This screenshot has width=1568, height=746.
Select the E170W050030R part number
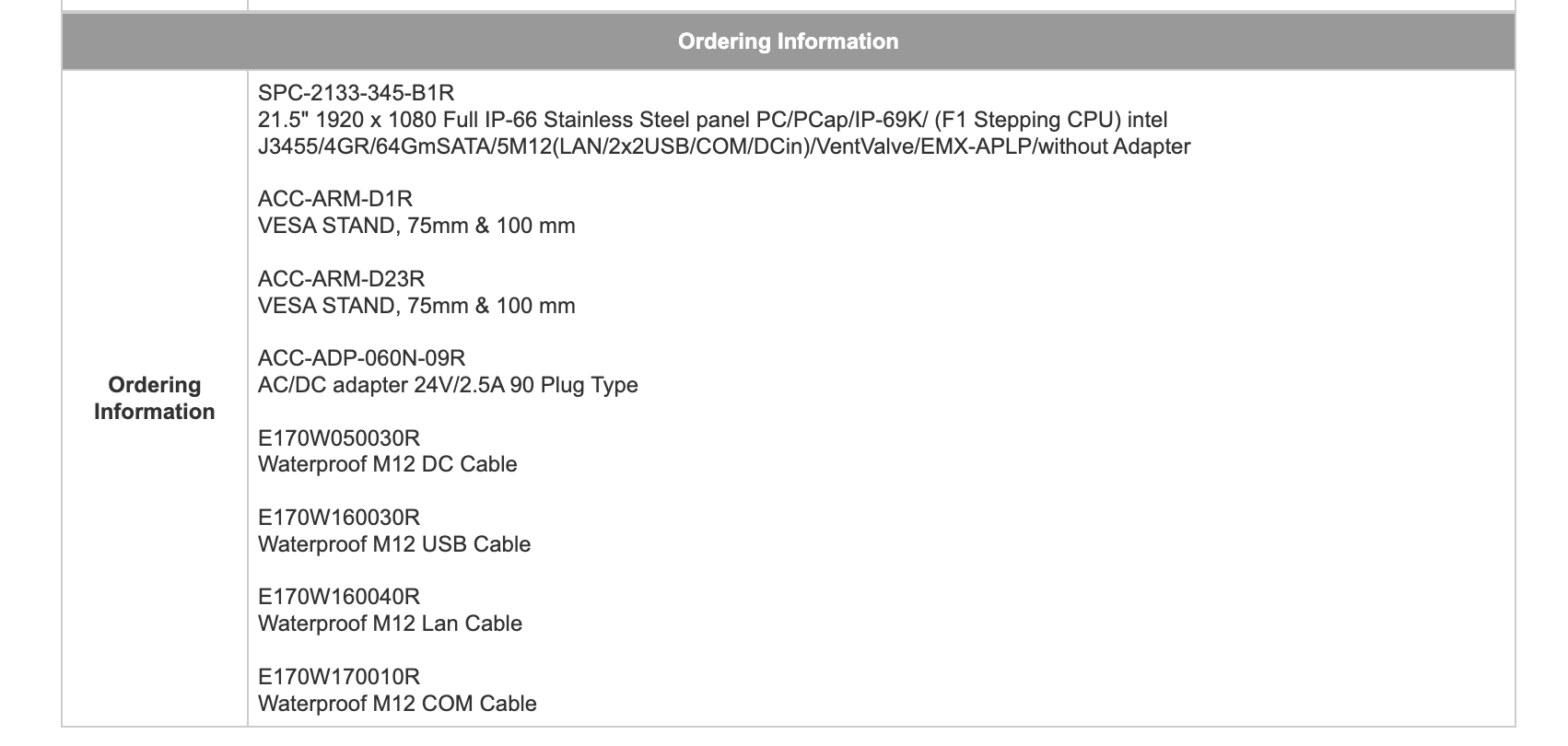tap(339, 438)
